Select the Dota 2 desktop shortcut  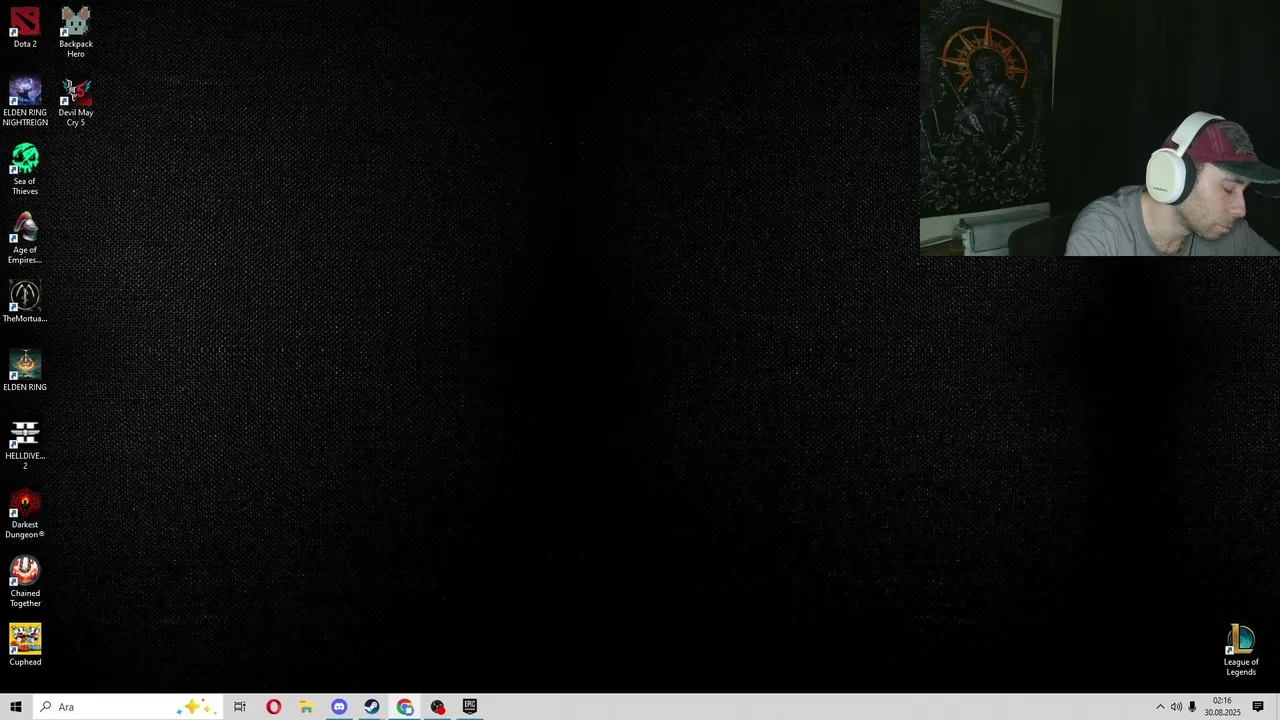click(x=25, y=27)
